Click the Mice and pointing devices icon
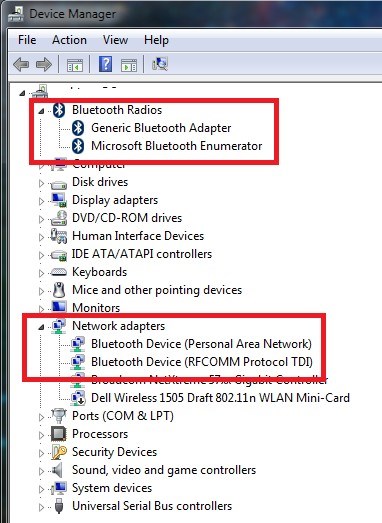This screenshot has height=523, width=382. [x=59, y=290]
